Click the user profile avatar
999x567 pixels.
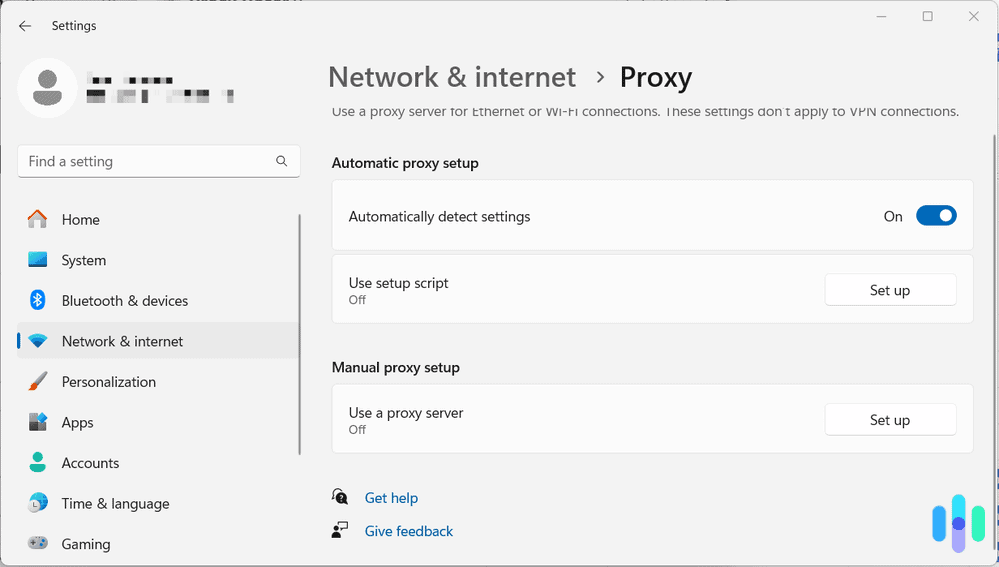tap(47, 88)
